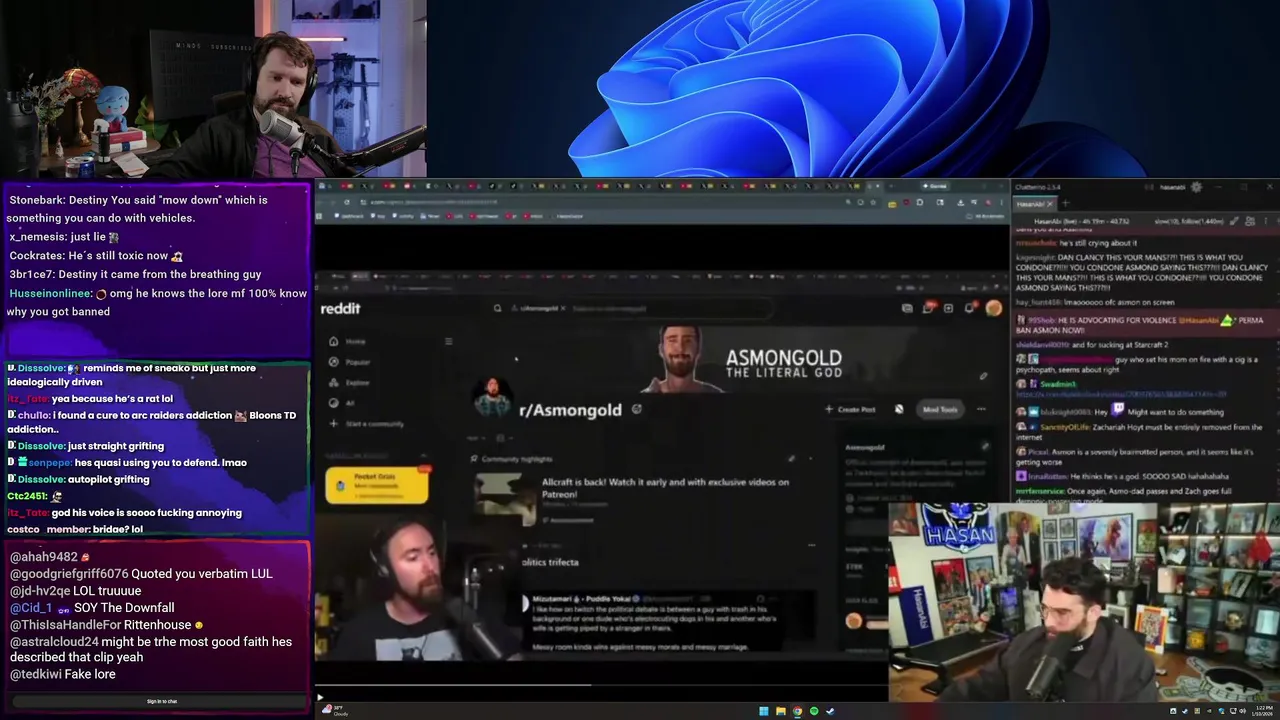1280x720 pixels.
Task: Click r/Asmongold community title
Action: pyautogui.click(x=570, y=410)
